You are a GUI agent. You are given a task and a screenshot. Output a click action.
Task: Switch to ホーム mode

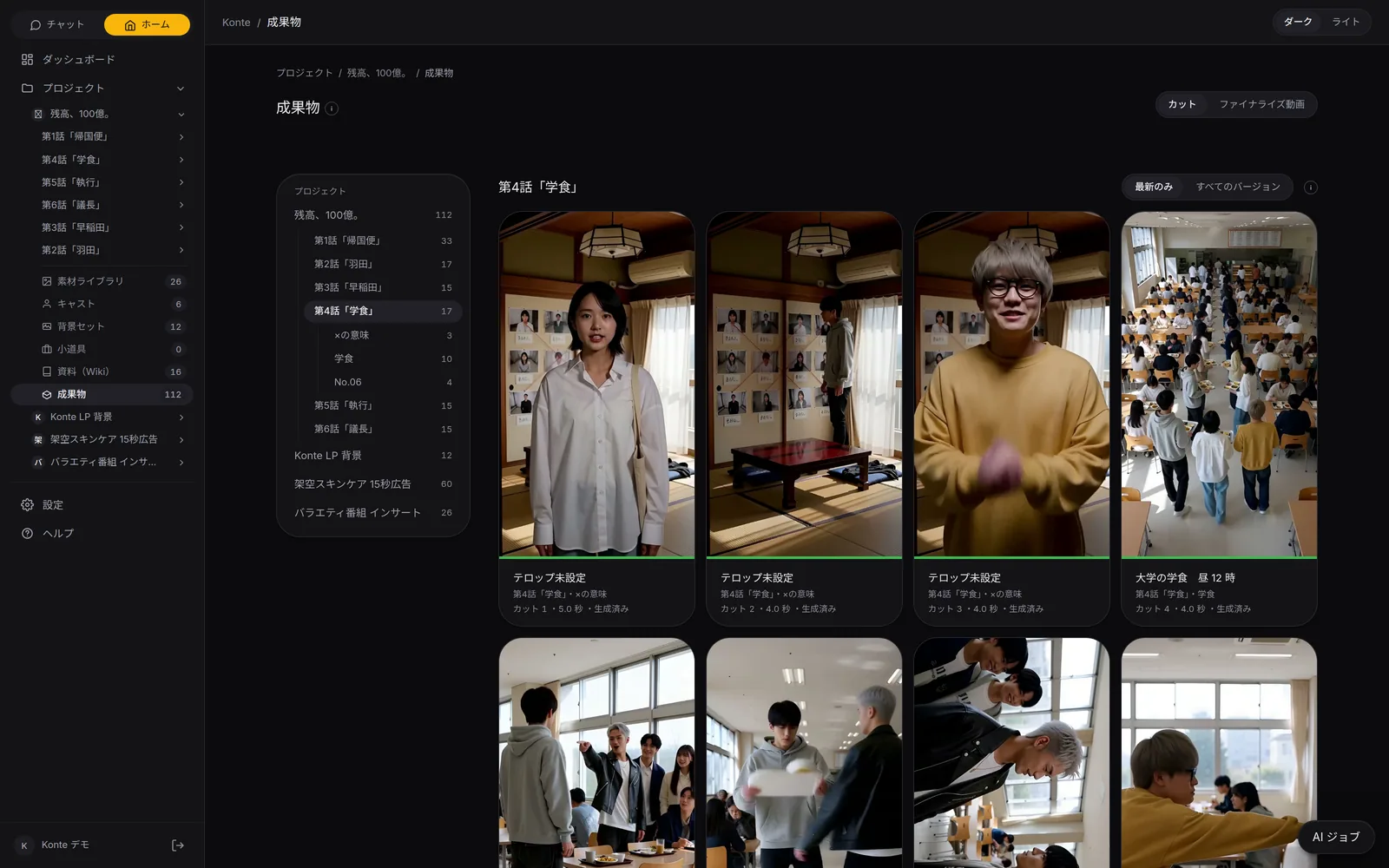pyautogui.click(x=147, y=25)
